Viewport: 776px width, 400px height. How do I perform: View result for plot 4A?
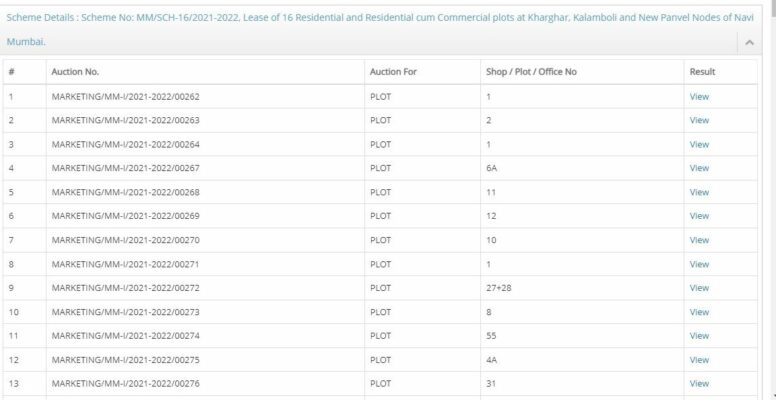[x=699, y=360]
